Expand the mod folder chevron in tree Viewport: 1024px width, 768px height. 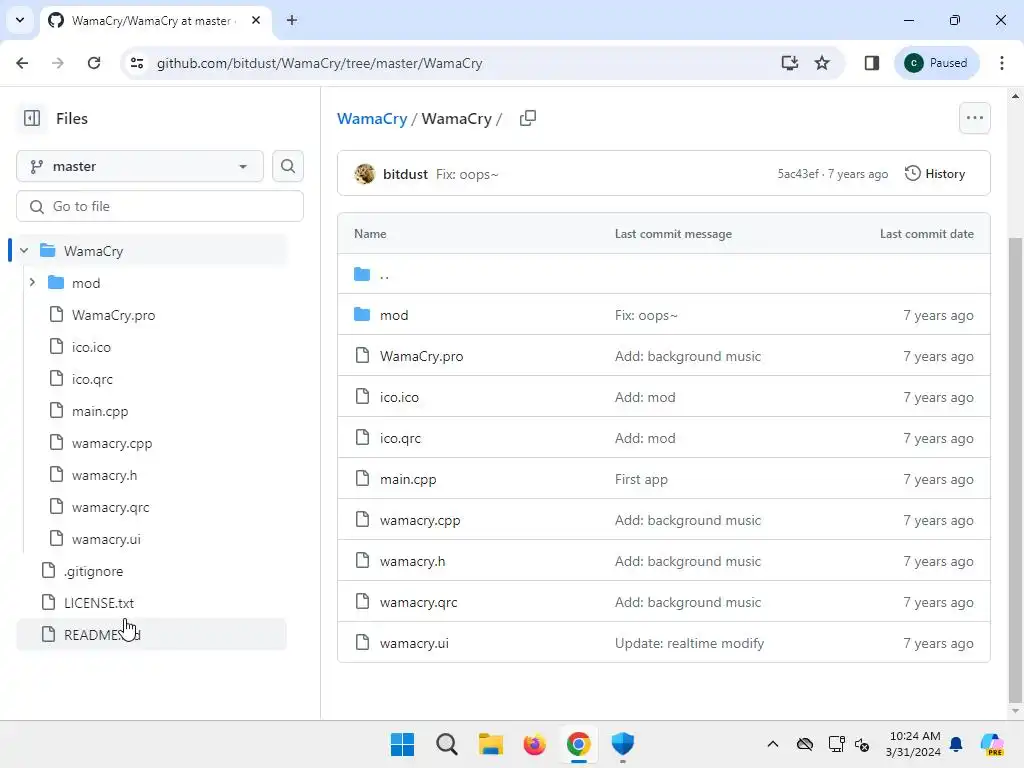coord(32,283)
